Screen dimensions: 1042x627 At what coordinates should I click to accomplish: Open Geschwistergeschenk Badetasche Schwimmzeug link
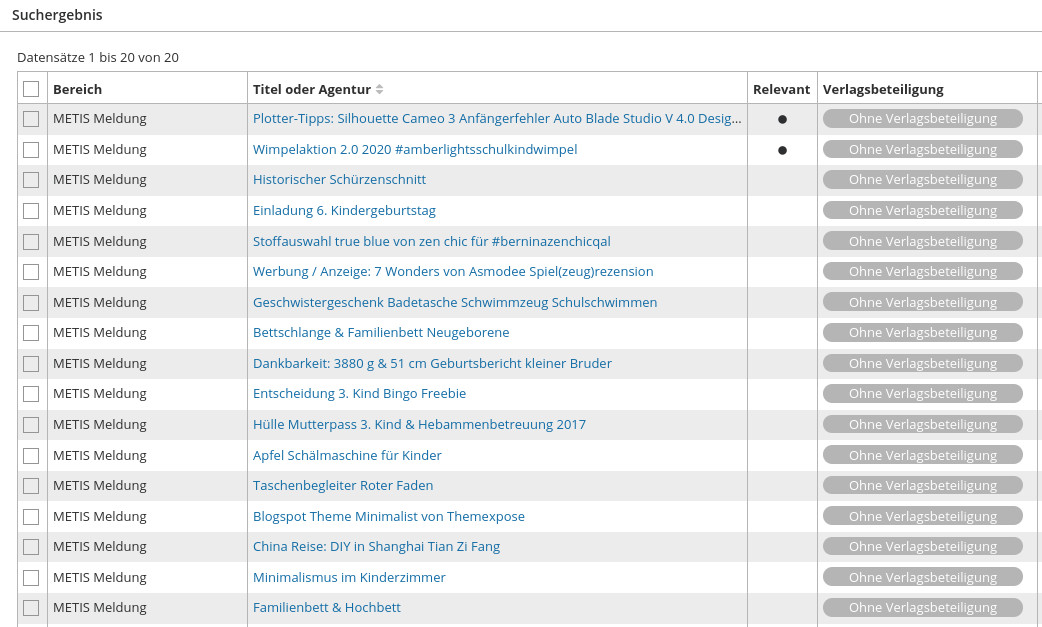[x=455, y=302]
